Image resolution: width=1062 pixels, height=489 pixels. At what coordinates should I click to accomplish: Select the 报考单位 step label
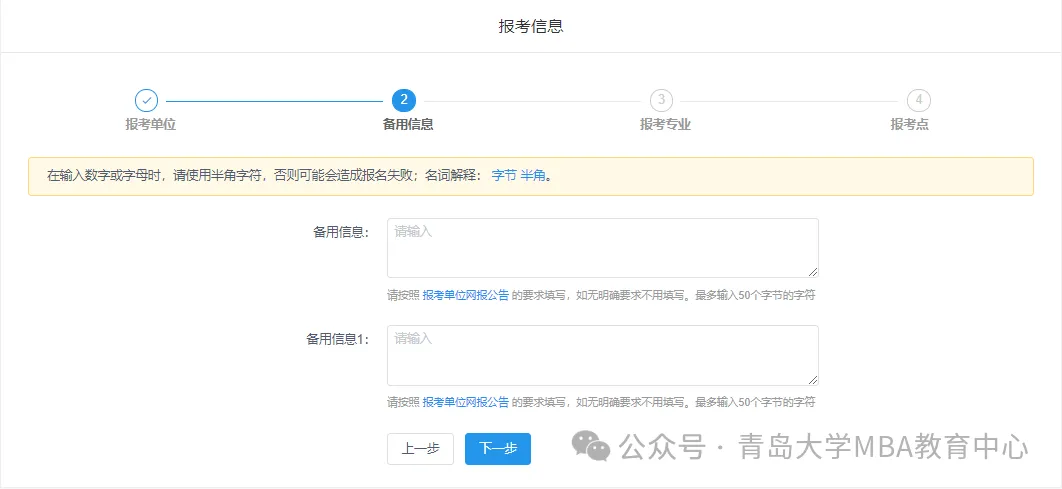150,125
